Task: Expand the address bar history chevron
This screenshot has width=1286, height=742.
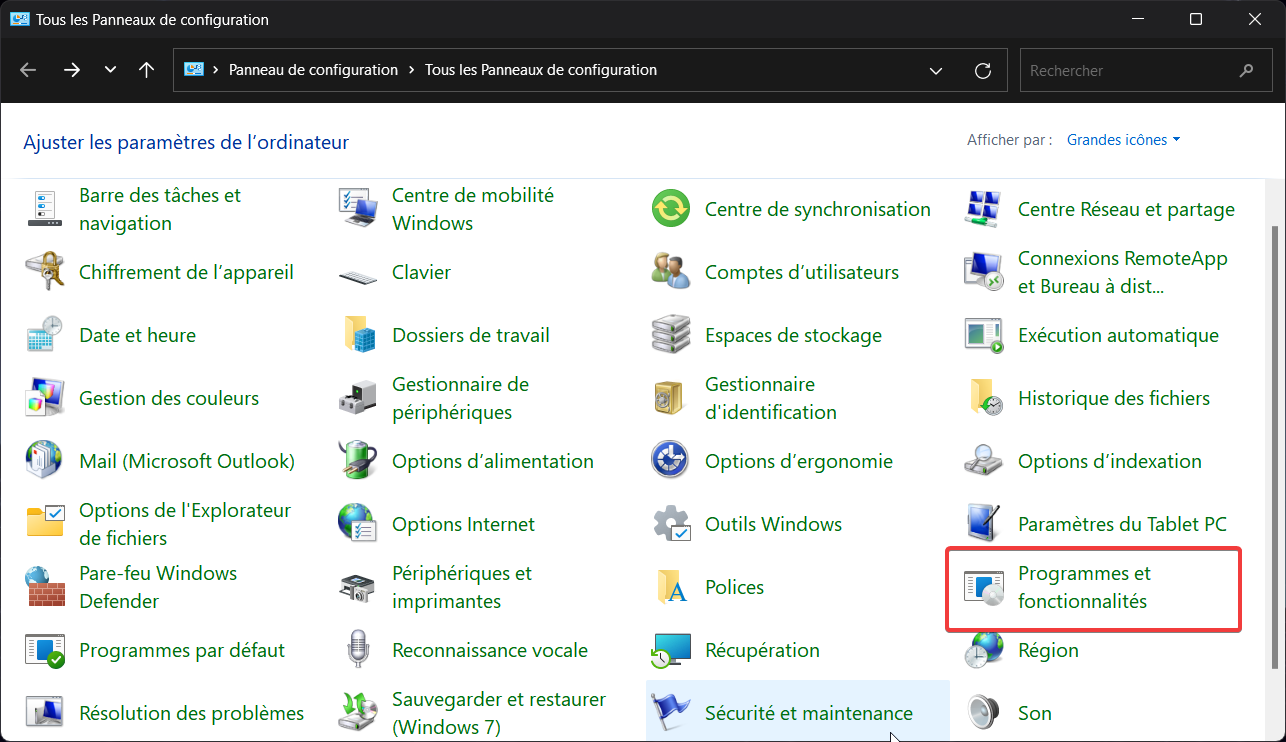Action: pyautogui.click(x=936, y=71)
